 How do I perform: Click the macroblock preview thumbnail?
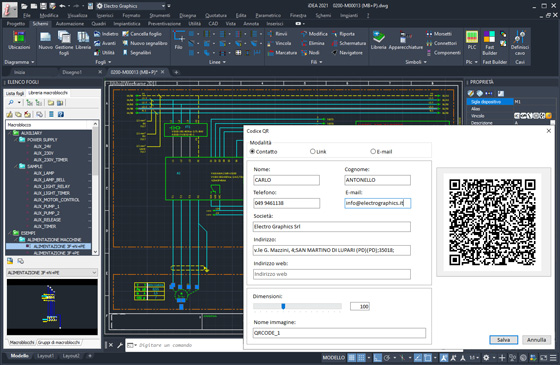pyautogui.click(x=52, y=307)
